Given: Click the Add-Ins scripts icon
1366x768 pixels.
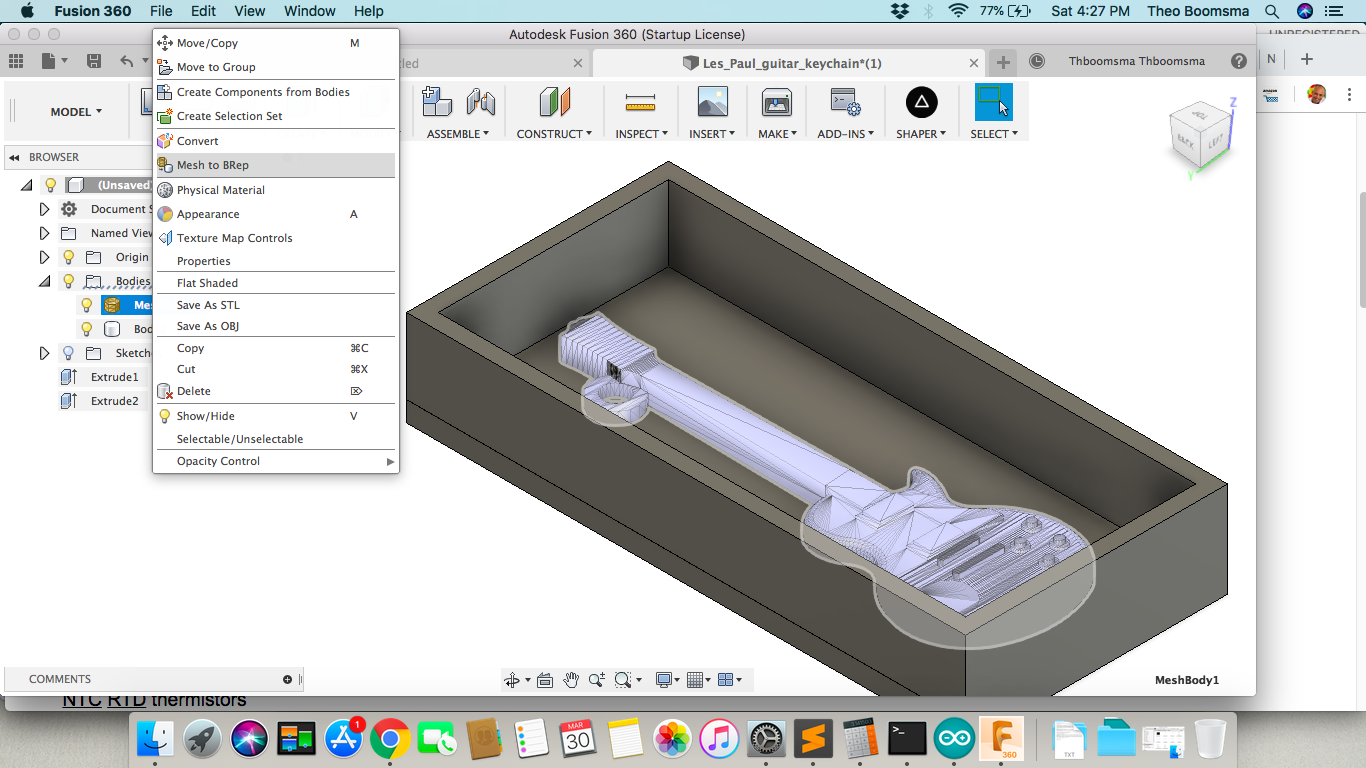Looking at the screenshot, I should click(x=845, y=102).
